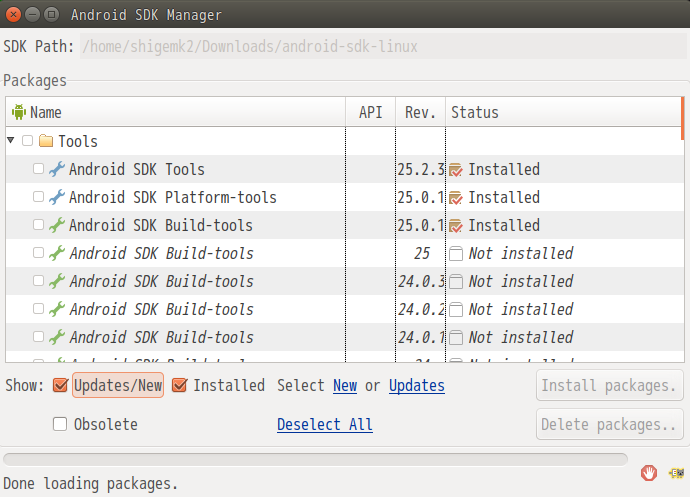The image size is (690, 497).
Task: Uncheck the Updates/New show filter
Action: click(x=60, y=385)
